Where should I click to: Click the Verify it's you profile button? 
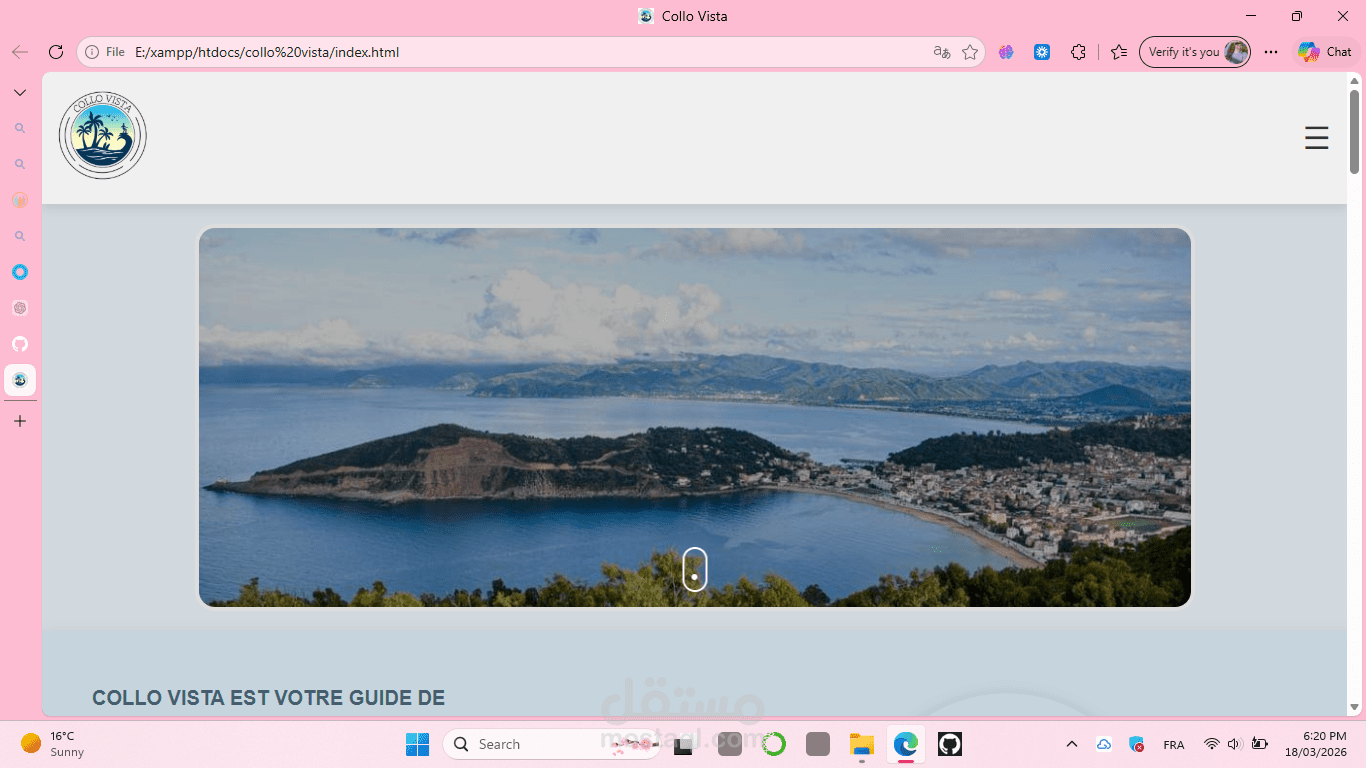coord(1195,51)
